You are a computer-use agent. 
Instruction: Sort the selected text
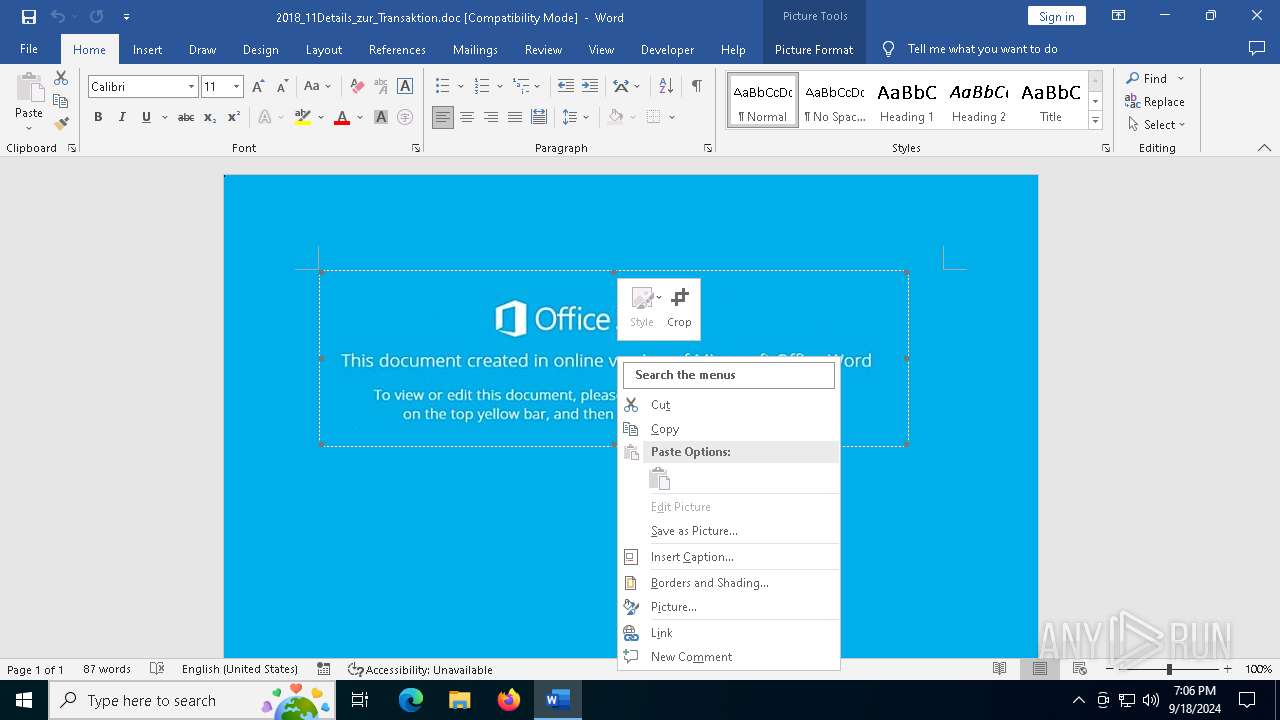666,86
